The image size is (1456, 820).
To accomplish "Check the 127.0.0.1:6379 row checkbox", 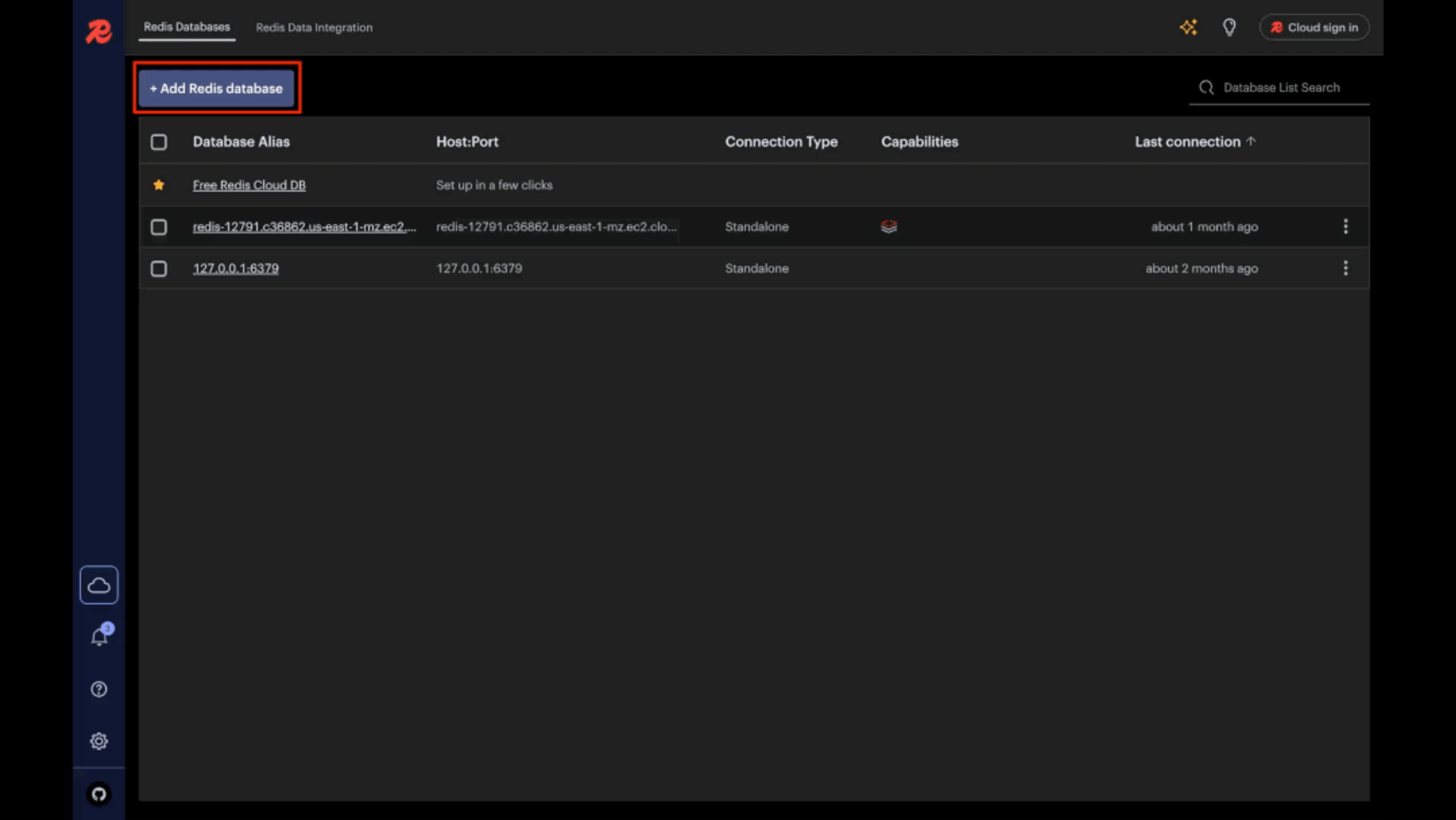I will click(x=159, y=268).
